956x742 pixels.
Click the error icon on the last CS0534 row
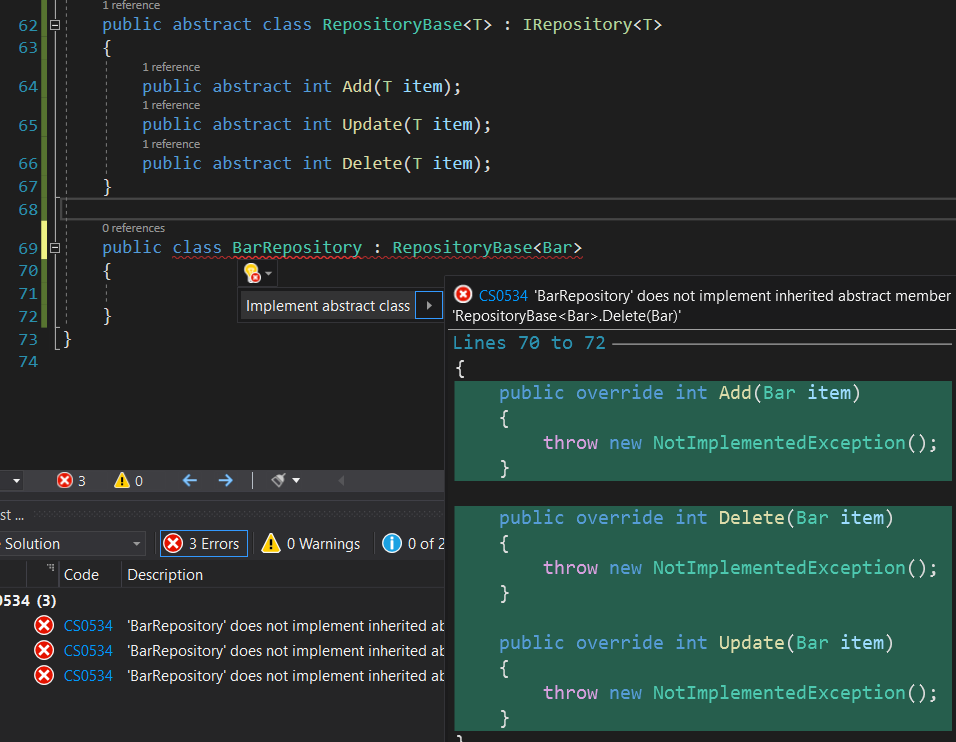pyautogui.click(x=44, y=676)
